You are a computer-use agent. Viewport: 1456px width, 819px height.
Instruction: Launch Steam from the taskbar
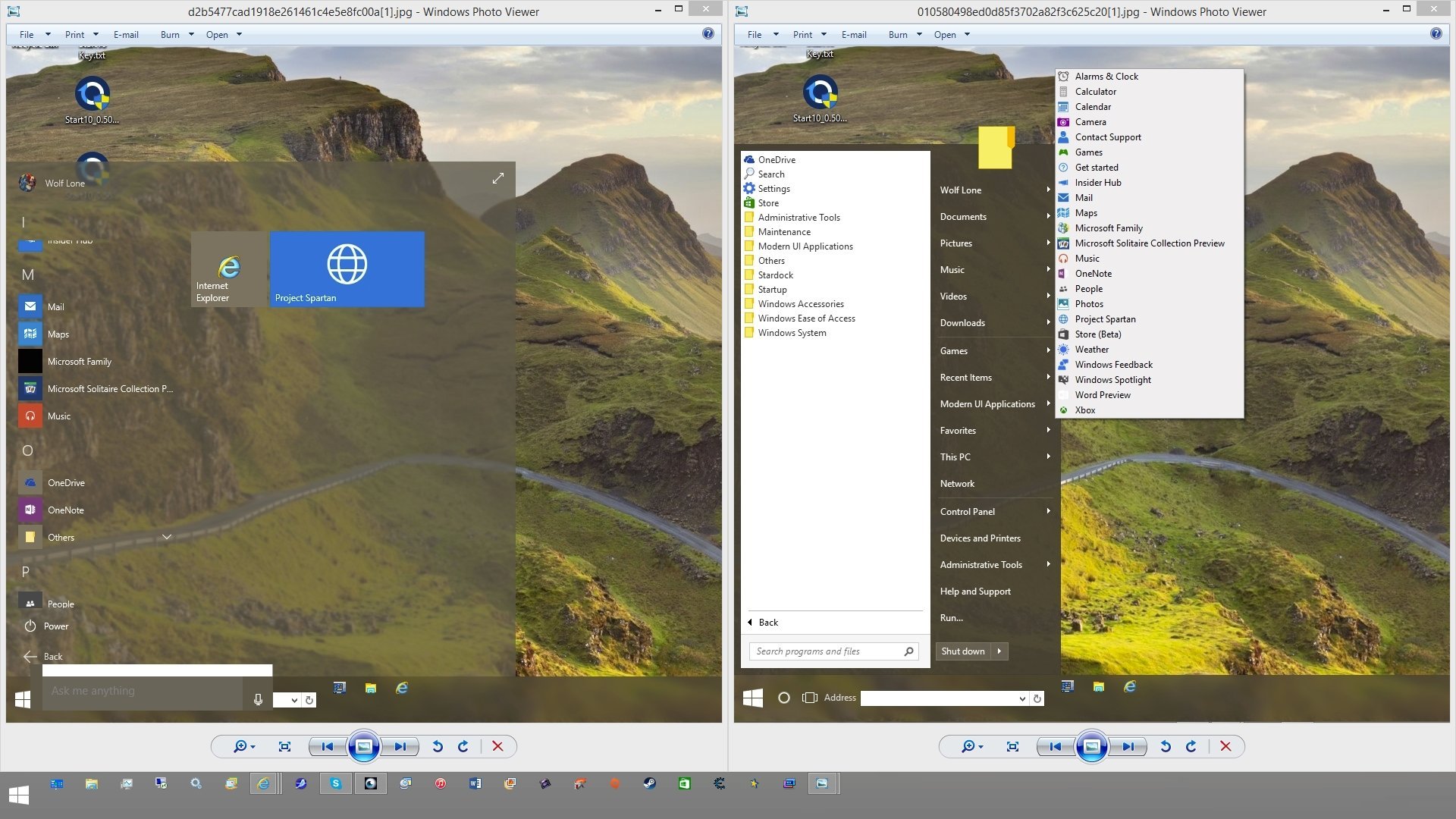(x=650, y=784)
